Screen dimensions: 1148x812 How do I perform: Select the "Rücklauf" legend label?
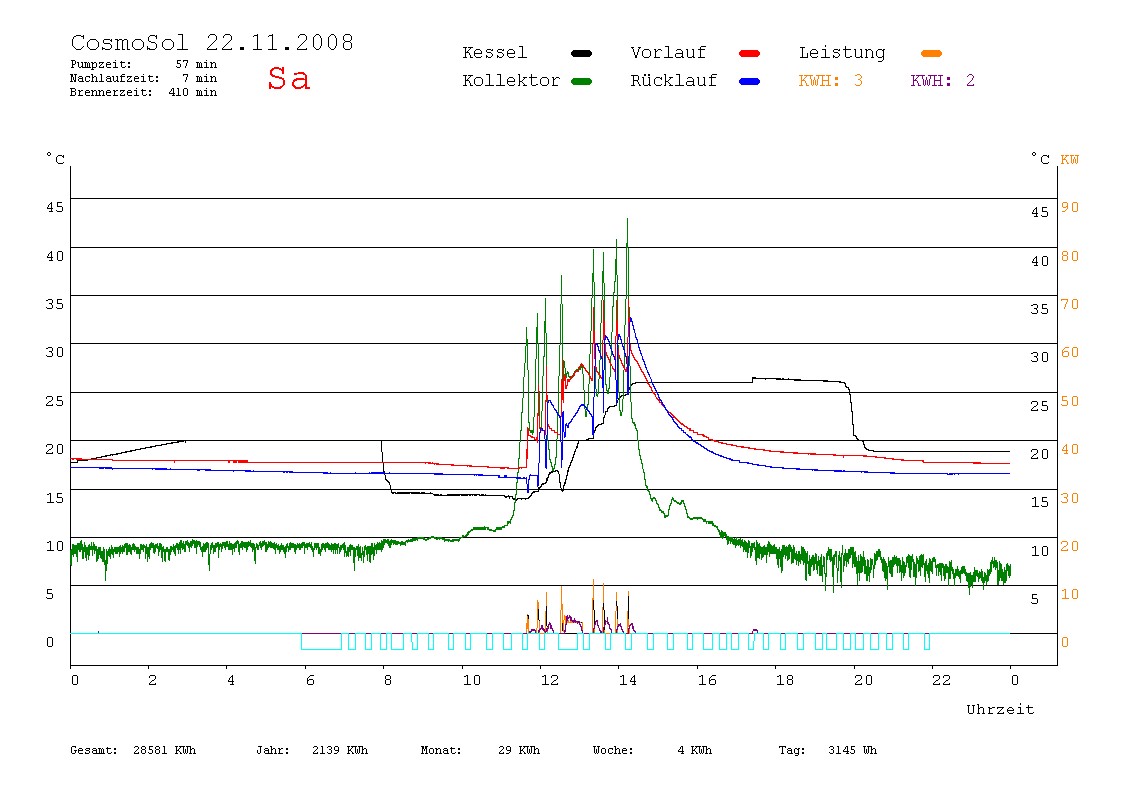674,81
